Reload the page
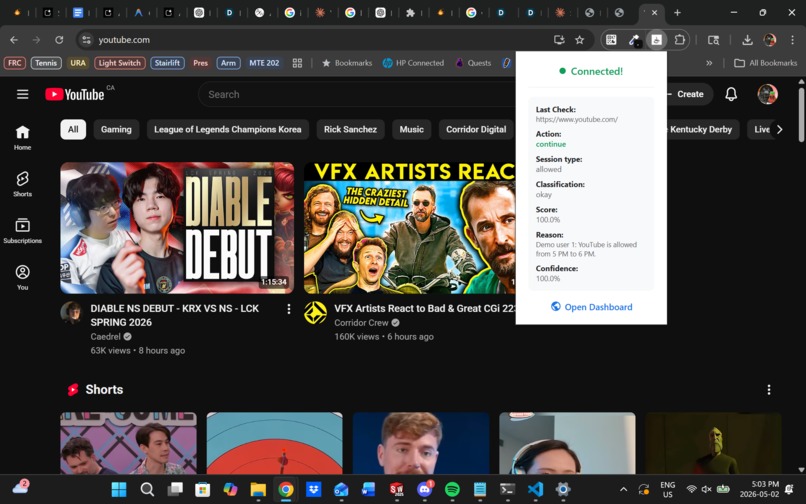The image size is (806, 504). pyautogui.click(x=59, y=40)
